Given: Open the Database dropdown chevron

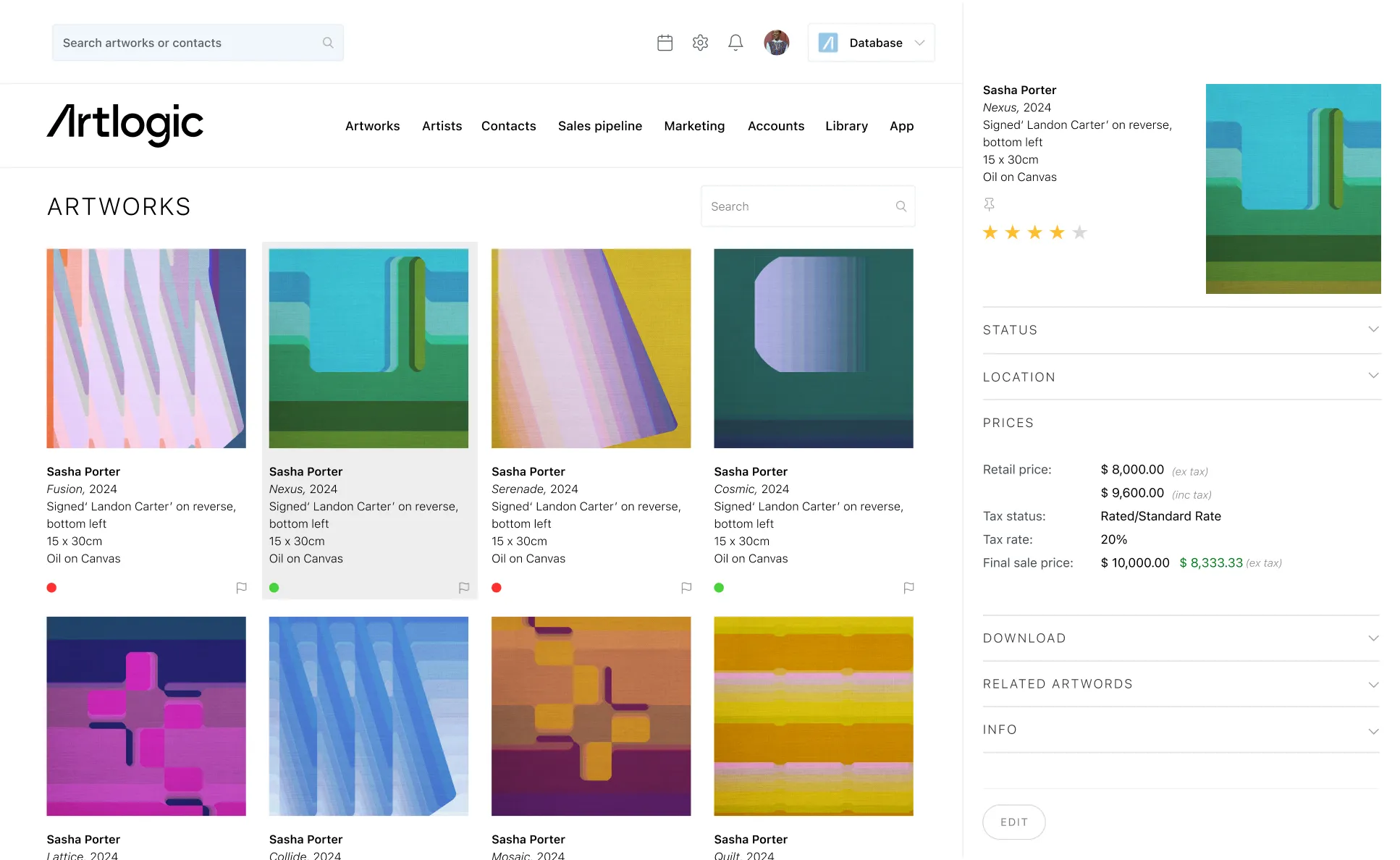Looking at the screenshot, I should (x=919, y=43).
